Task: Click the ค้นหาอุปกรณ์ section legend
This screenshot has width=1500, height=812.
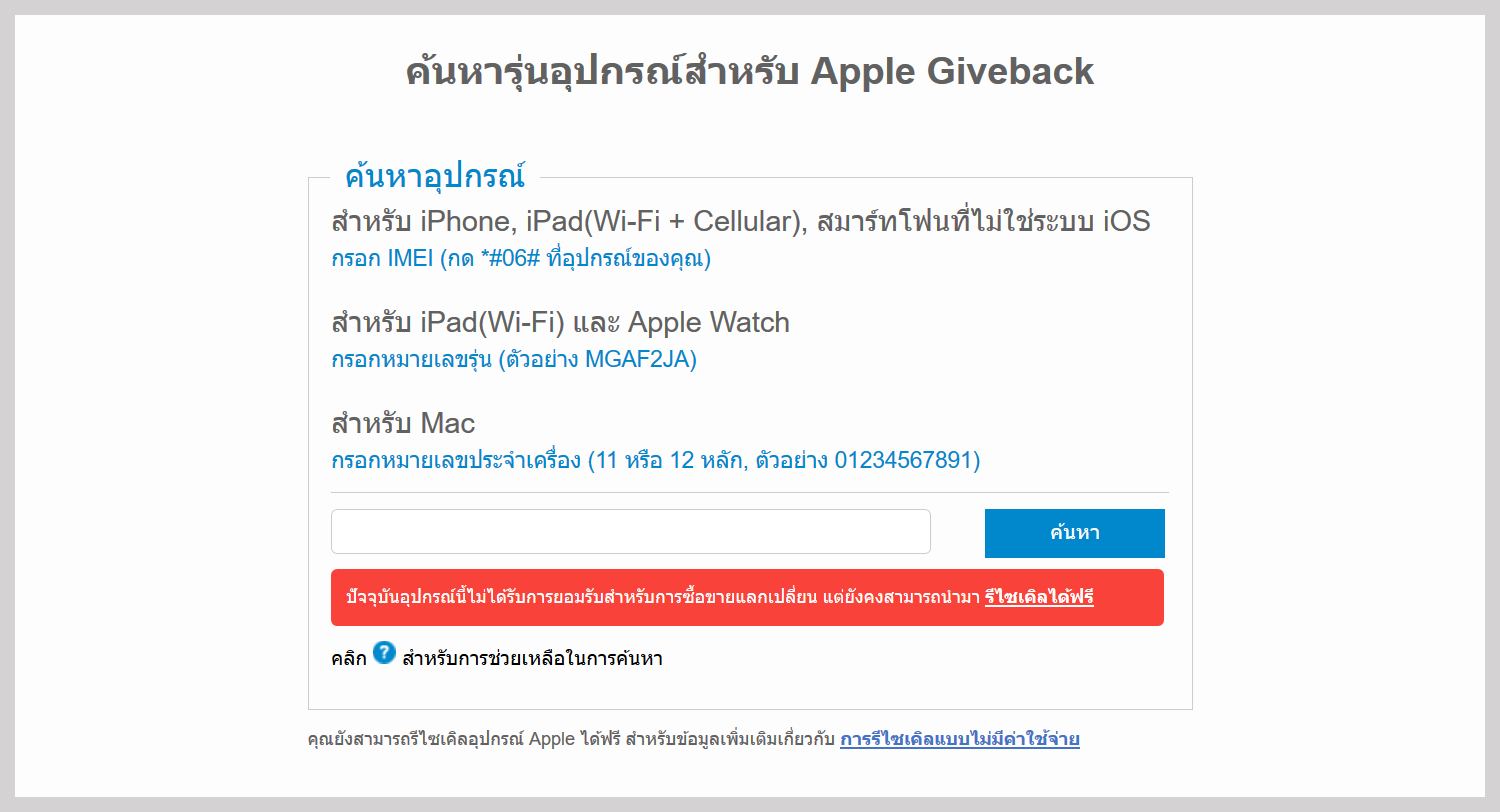Action: (435, 176)
